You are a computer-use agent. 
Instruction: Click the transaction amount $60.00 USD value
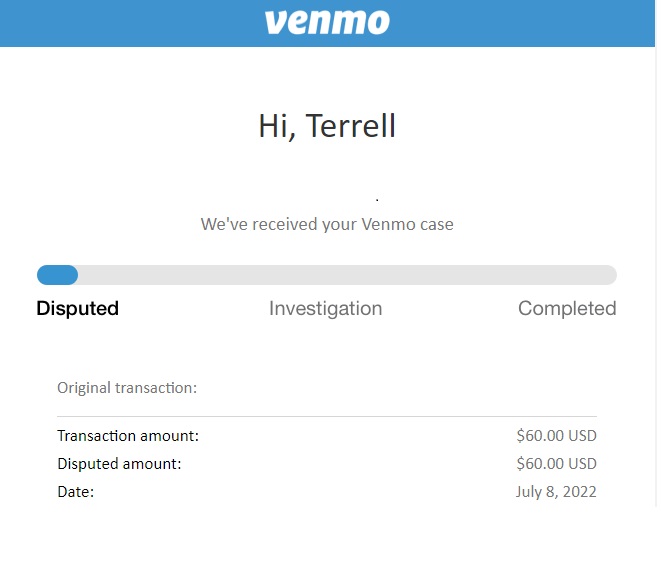pyautogui.click(x=556, y=436)
